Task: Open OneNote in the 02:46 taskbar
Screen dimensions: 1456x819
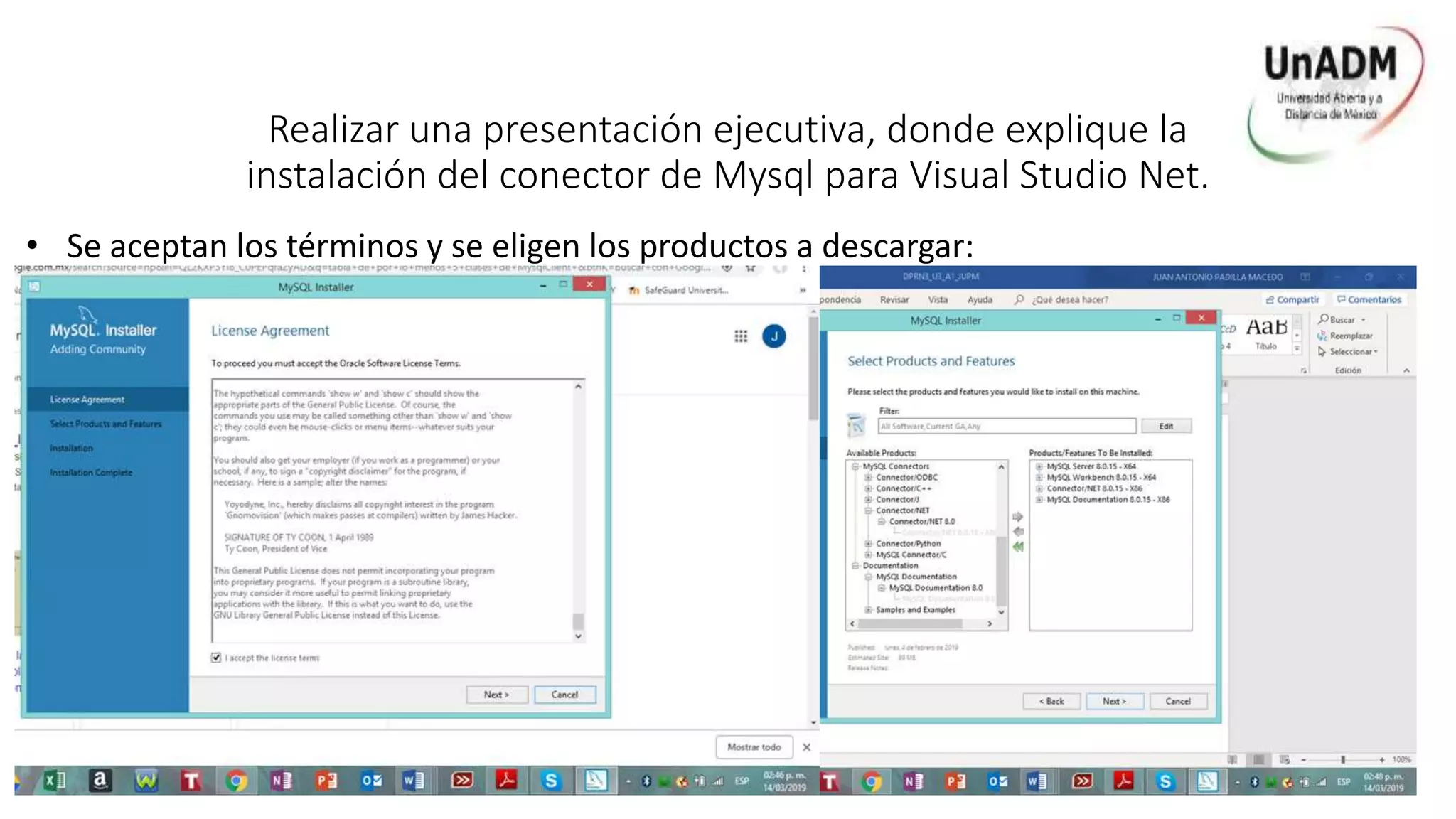Action: click(x=282, y=781)
